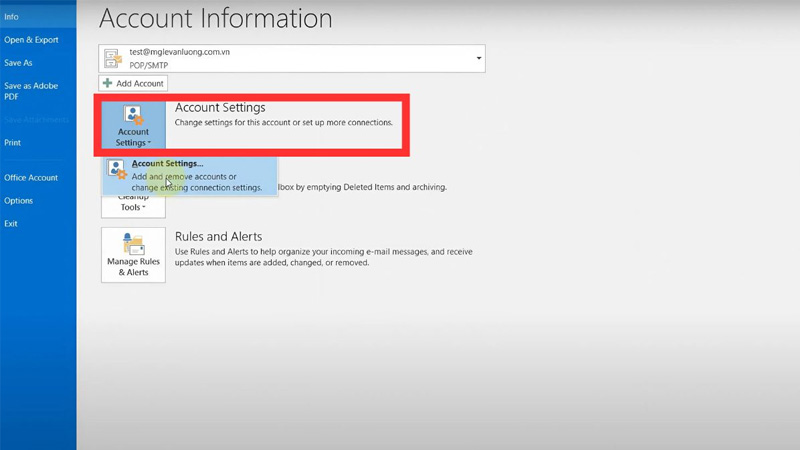Open the Info backstage tab
Image resolution: width=800 pixels, height=450 pixels.
(x=38, y=16)
